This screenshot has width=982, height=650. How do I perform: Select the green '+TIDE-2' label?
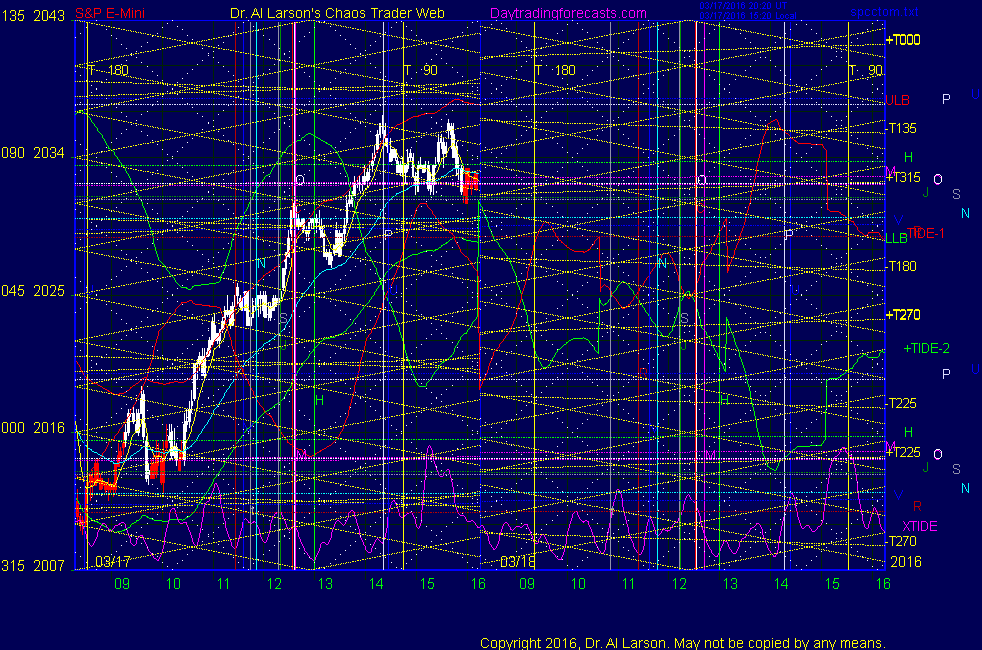[x=926, y=348]
